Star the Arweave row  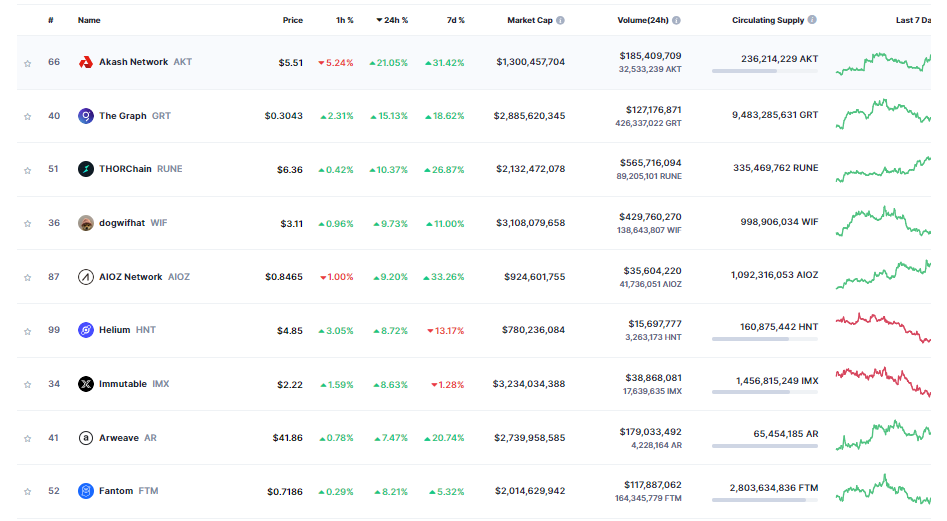(27, 438)
